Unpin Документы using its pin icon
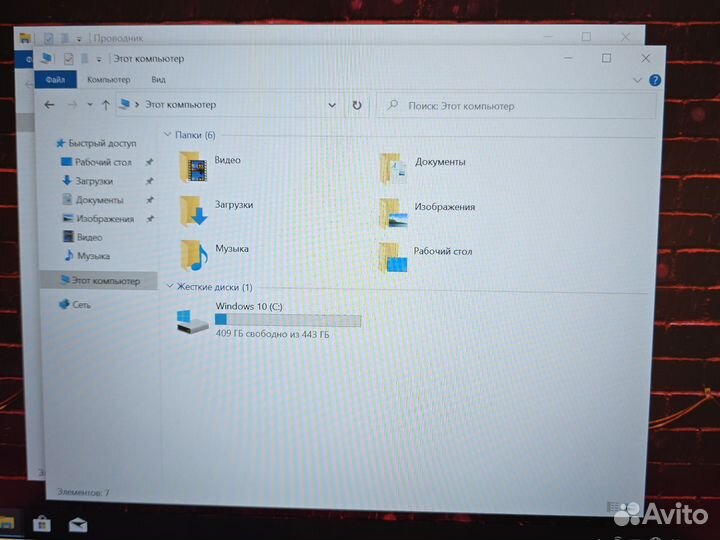Image resolution: width=720 pixels, height=540 pixels. tap(149, 200)
